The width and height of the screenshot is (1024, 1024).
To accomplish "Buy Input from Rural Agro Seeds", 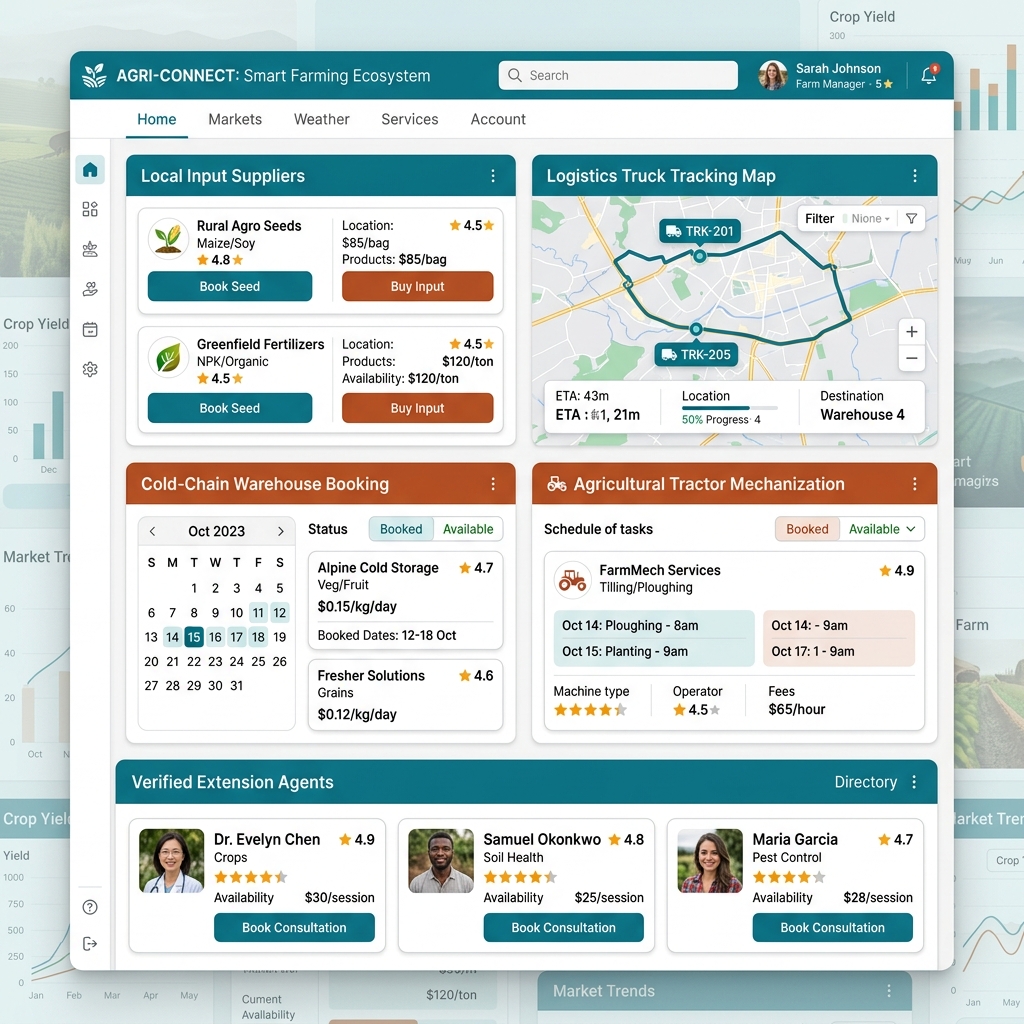I will [x=417, y=286].
